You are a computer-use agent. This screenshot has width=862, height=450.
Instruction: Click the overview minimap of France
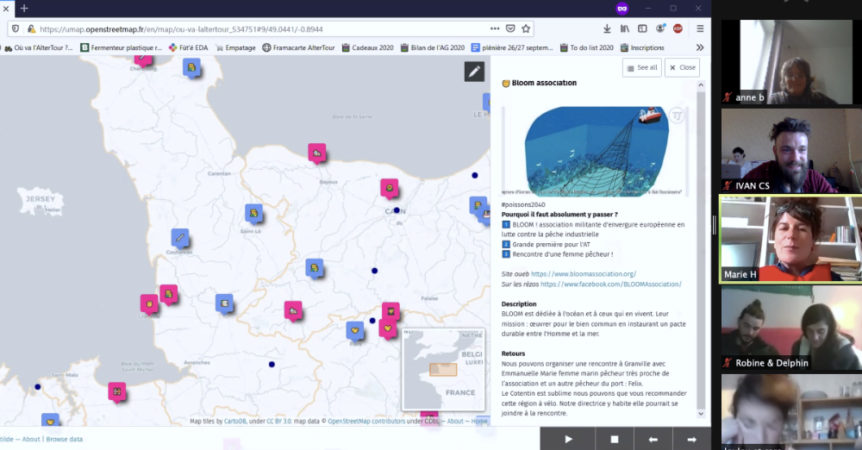(443, 370)
